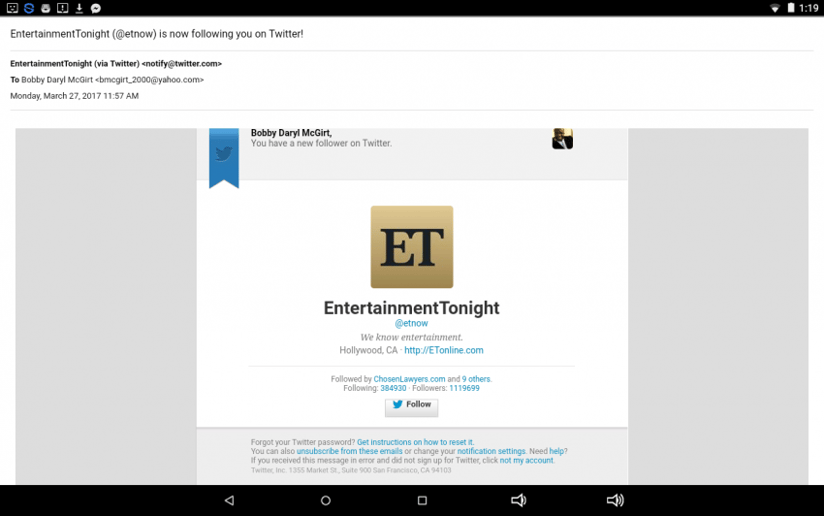
Task: Click the Twitter bird bookmark ribbon
Action: 224,158
